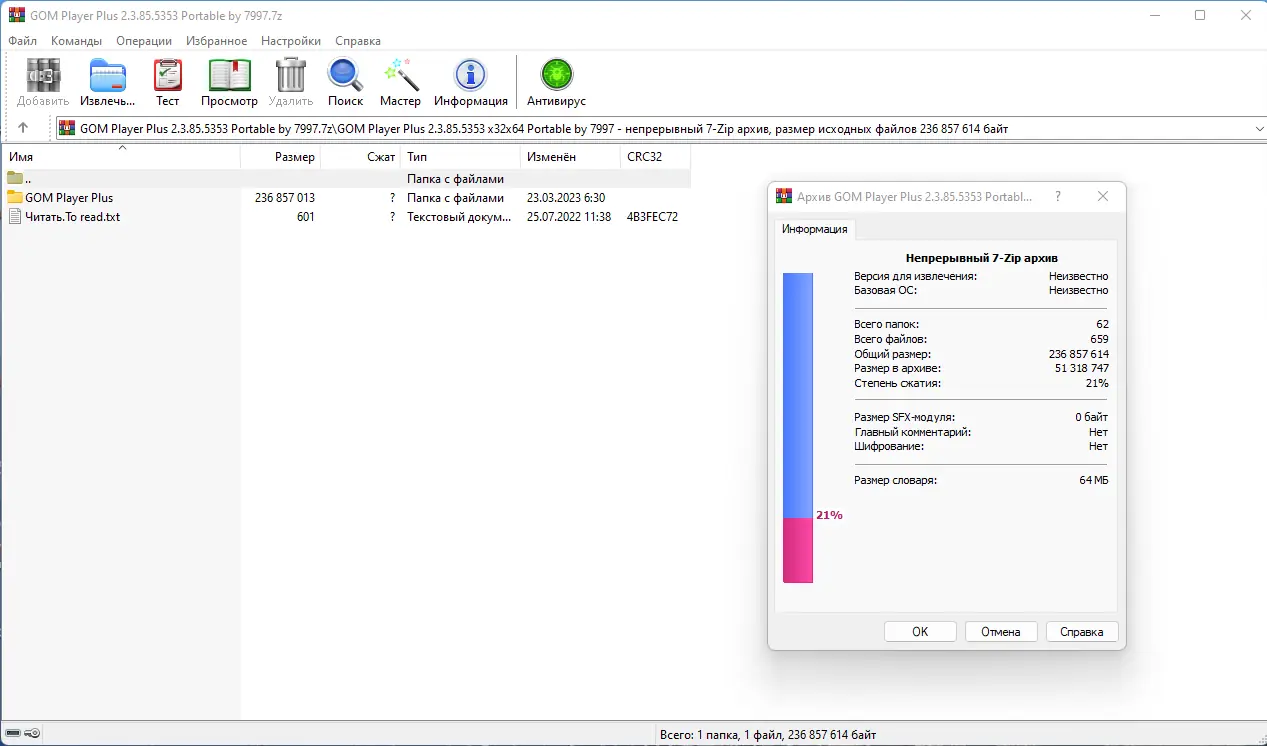
Task: Sort by the Изменён column header
Action: (570, 157)
